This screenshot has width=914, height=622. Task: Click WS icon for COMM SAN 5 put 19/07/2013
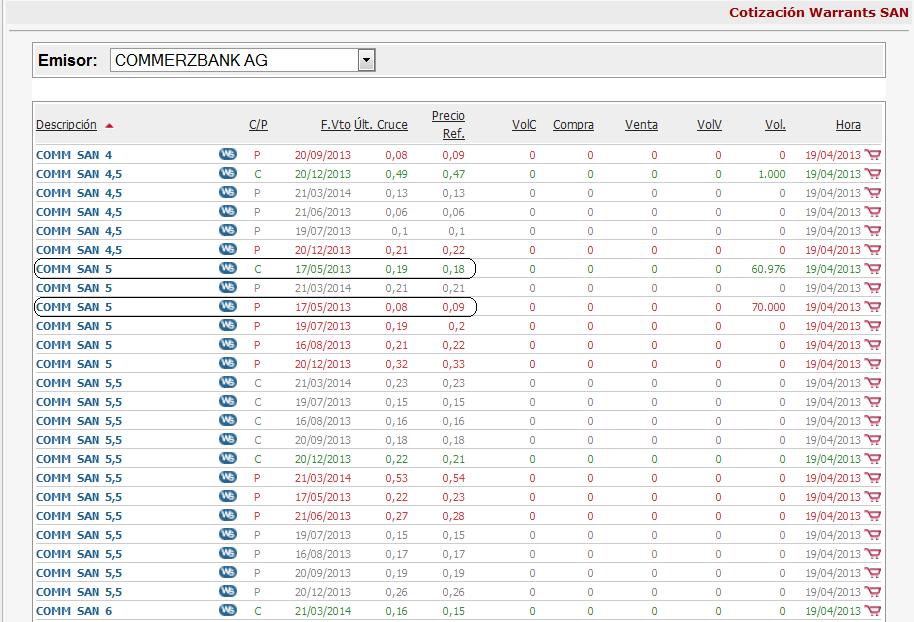(228, 325)
